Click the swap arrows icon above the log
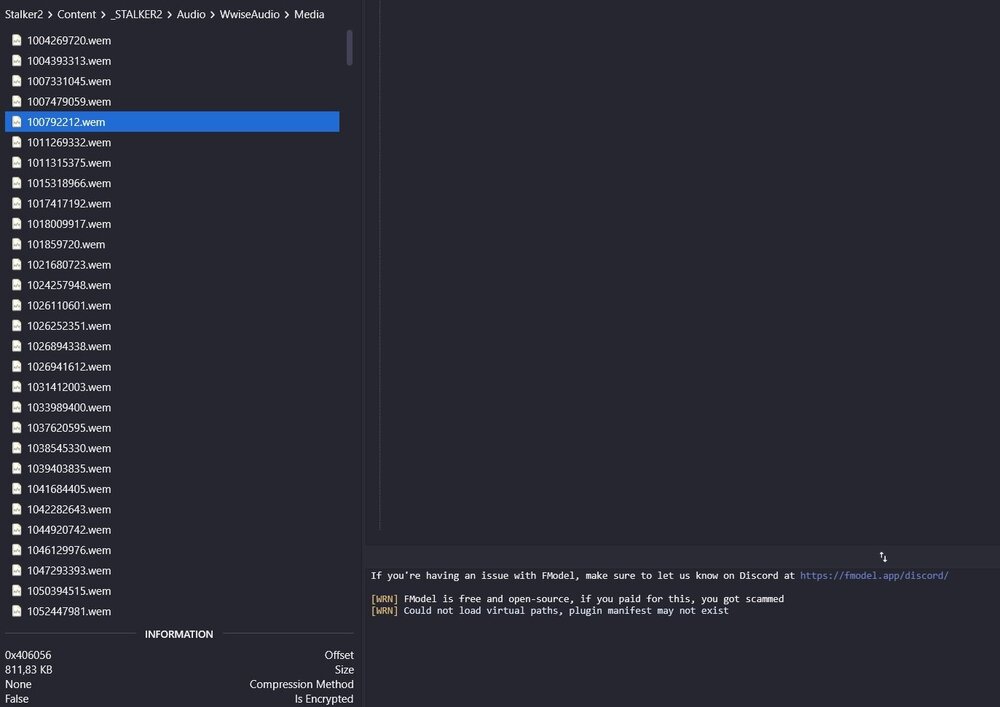Image resolution: width=1000 pixels, height=707 pixels. click(883, 557)
